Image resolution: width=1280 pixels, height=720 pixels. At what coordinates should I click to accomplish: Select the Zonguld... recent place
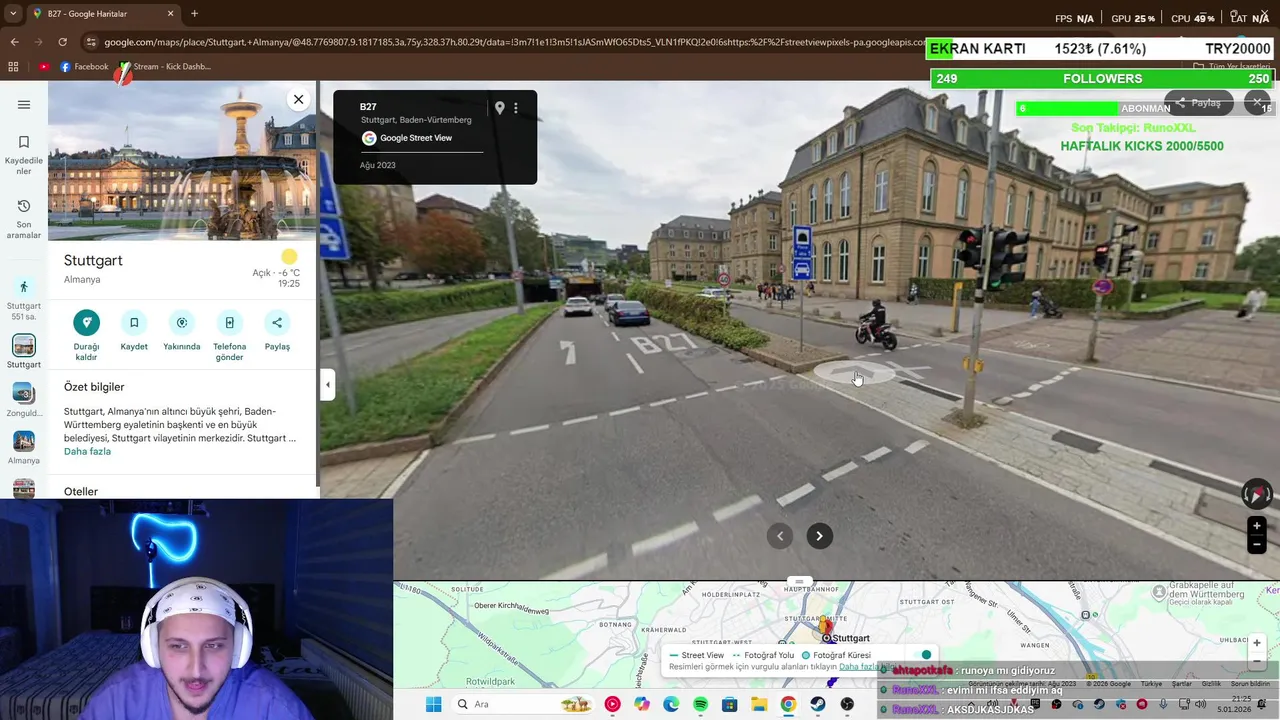click(24, 400)
